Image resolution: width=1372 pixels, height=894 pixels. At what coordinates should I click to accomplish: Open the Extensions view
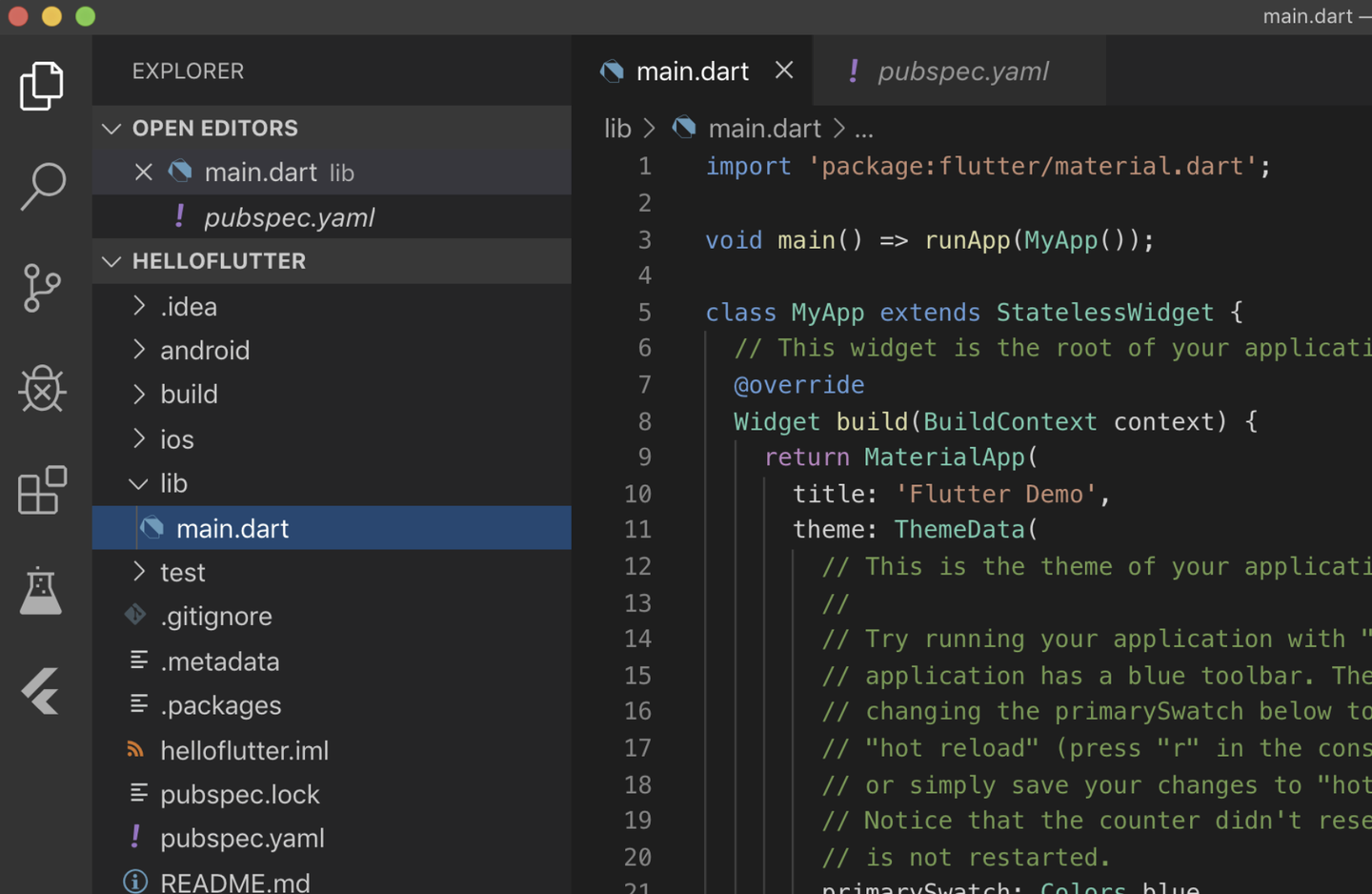[42, 491]
